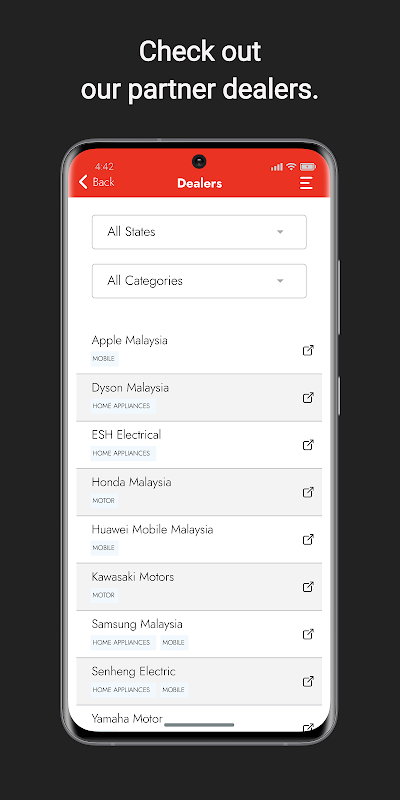
Task: Expand the All Categories dropdown
Action: (x=199, y=281)
